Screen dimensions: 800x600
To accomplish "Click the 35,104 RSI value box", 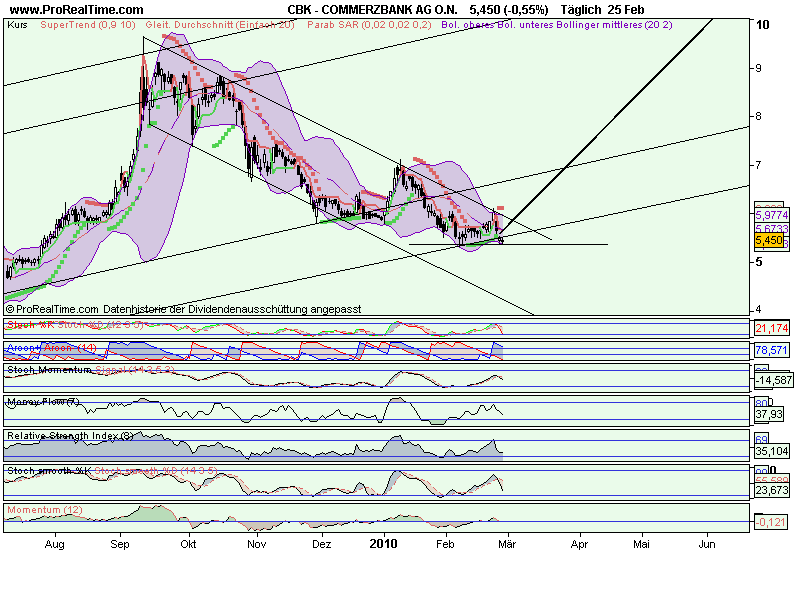I will [x=772, y=451].
